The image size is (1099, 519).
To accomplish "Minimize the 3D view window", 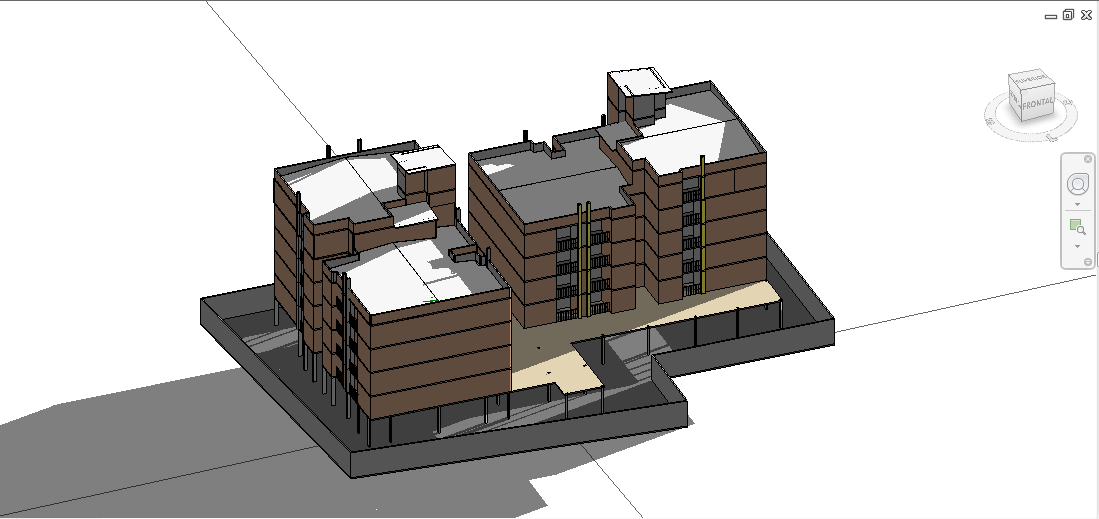I will [x=1050, y=15].
